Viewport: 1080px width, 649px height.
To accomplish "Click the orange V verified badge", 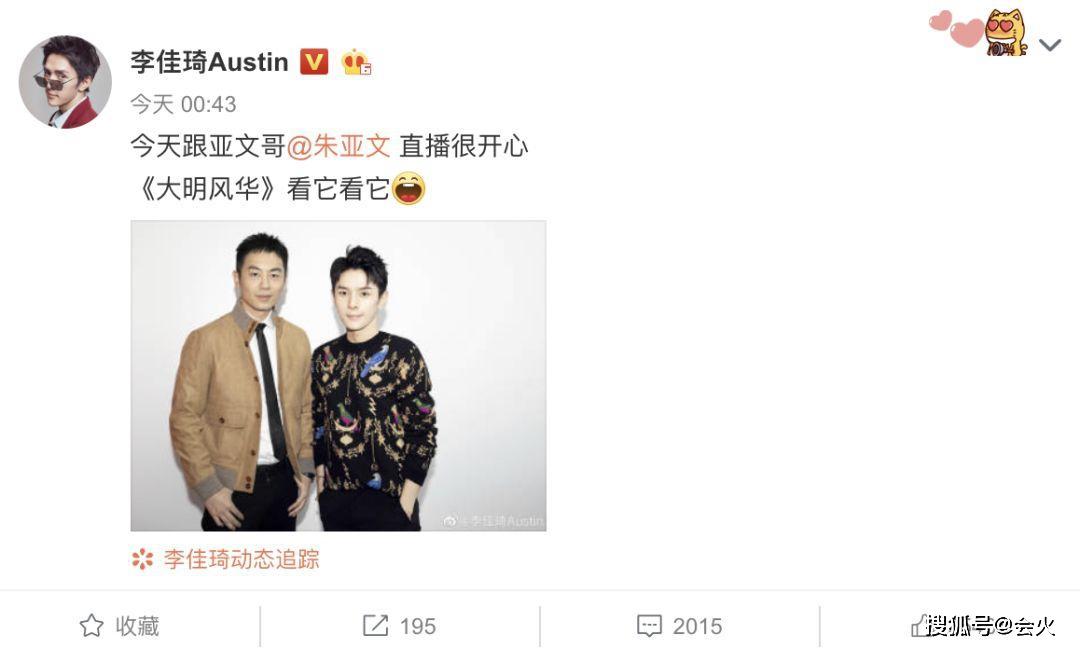I will [x=314, y=62].
